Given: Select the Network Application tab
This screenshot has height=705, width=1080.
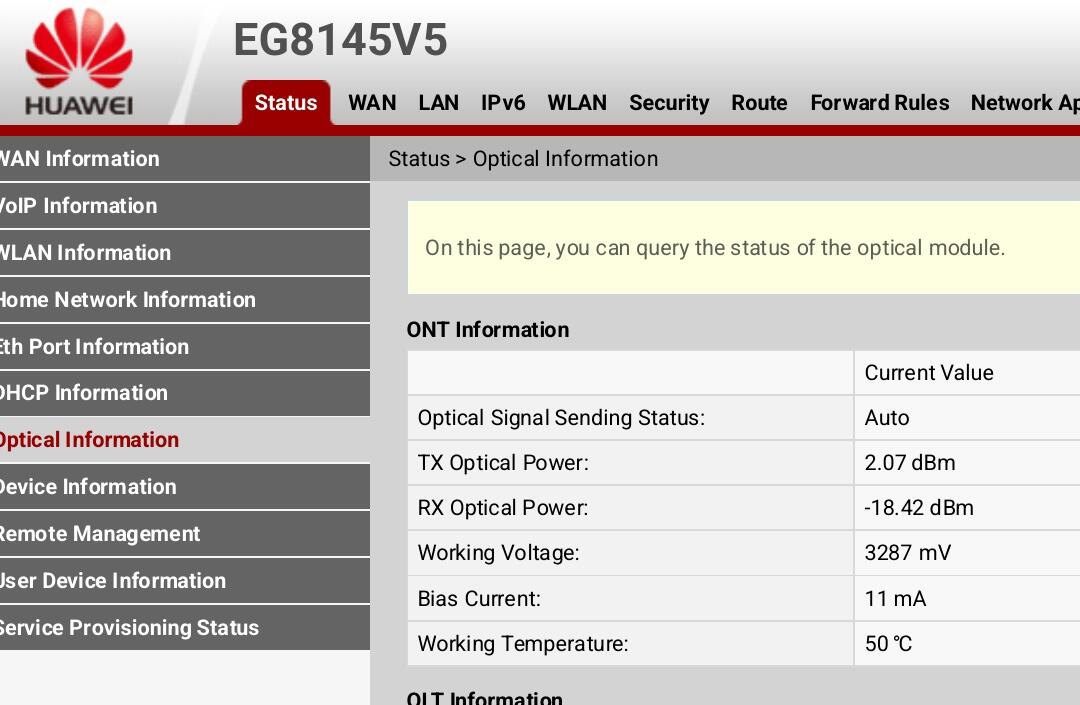Looking at the screenshot, I should pos(1024,103).
